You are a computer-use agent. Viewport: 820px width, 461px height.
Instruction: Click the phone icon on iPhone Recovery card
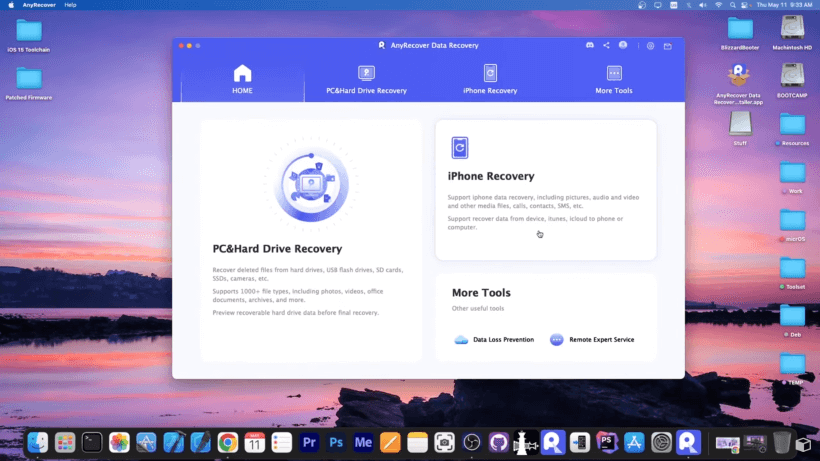460,148
